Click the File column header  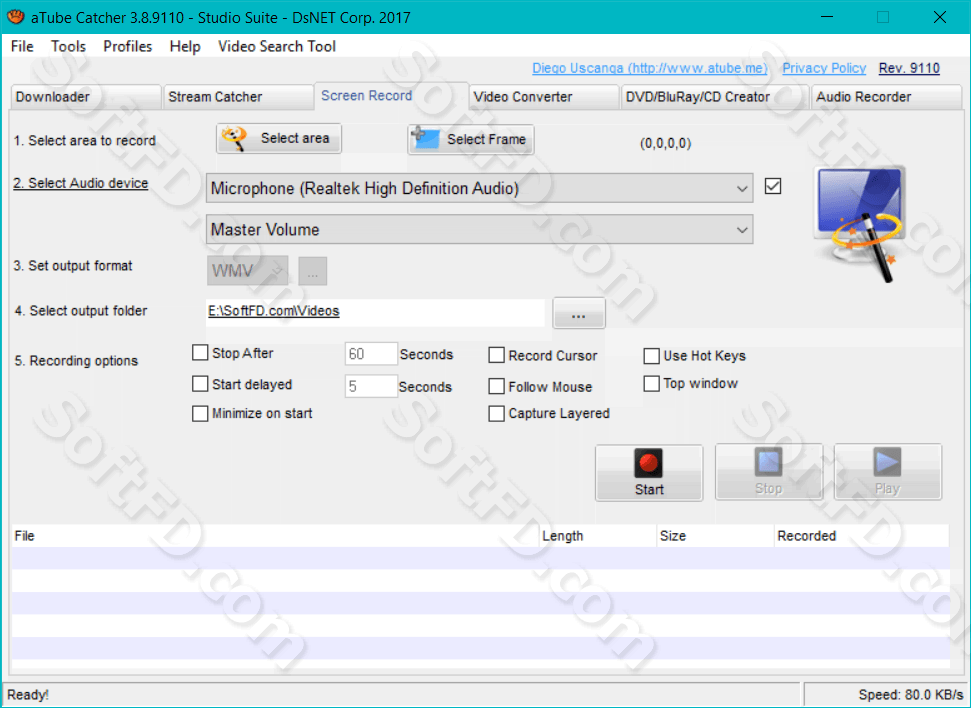tap(275, 536)
